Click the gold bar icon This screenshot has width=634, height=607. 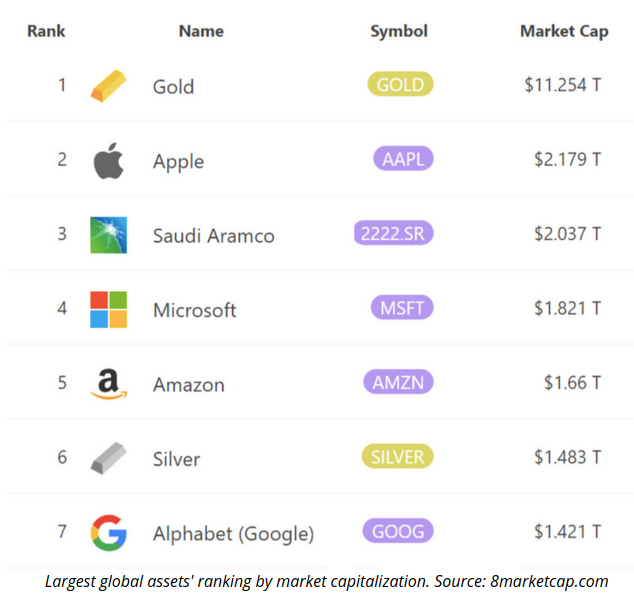[108, 86]
